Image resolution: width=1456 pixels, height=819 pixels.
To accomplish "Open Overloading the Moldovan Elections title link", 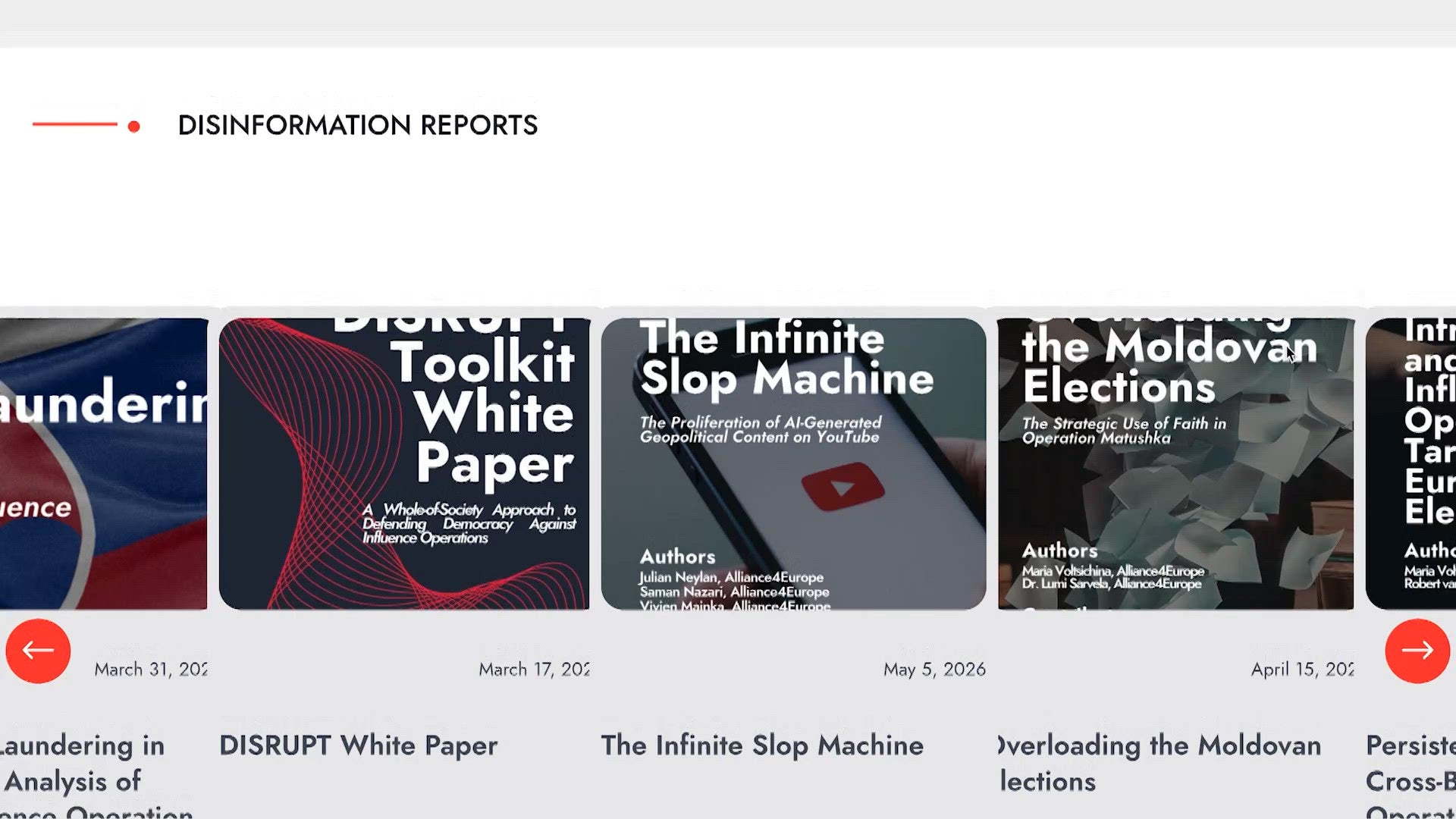I will 1159,763.
